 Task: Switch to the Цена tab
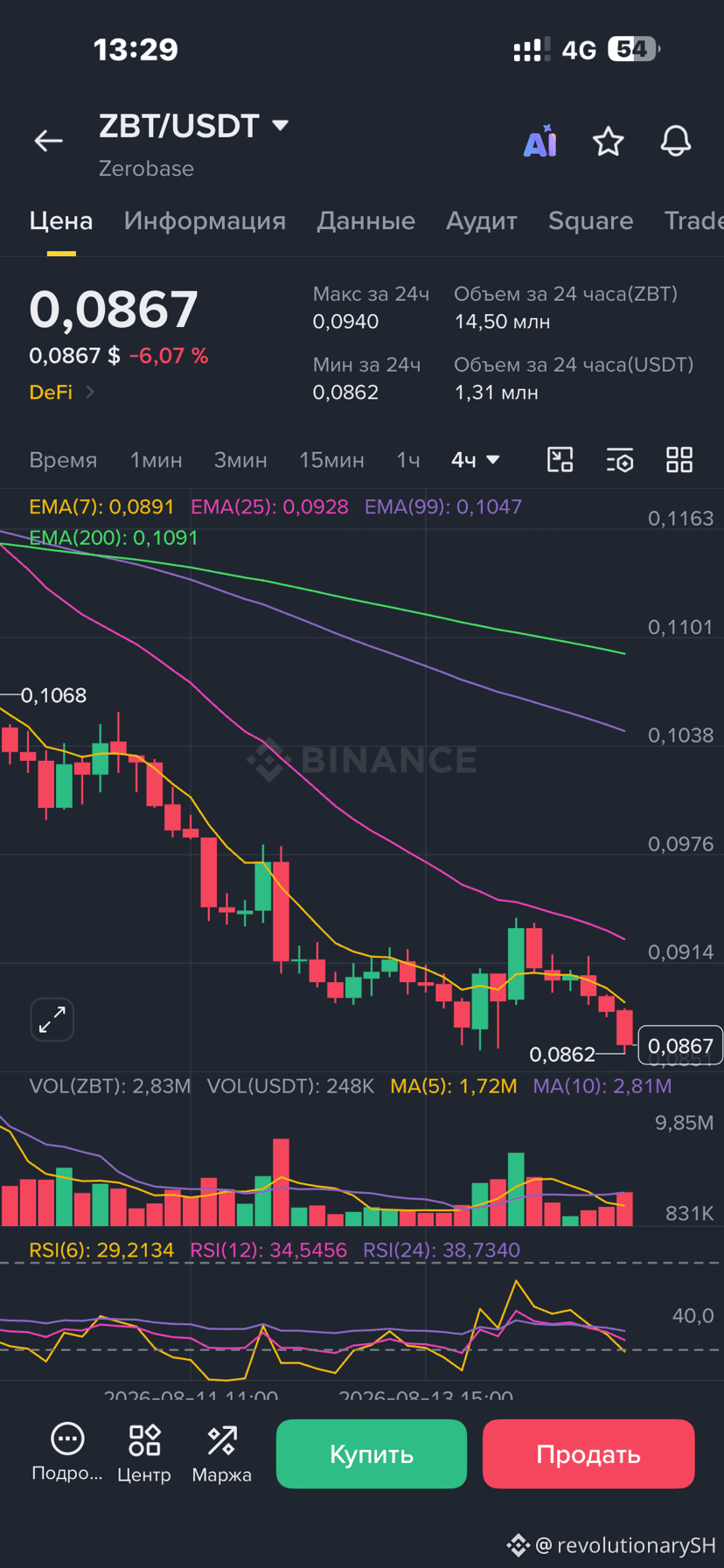tap(61, 220)
